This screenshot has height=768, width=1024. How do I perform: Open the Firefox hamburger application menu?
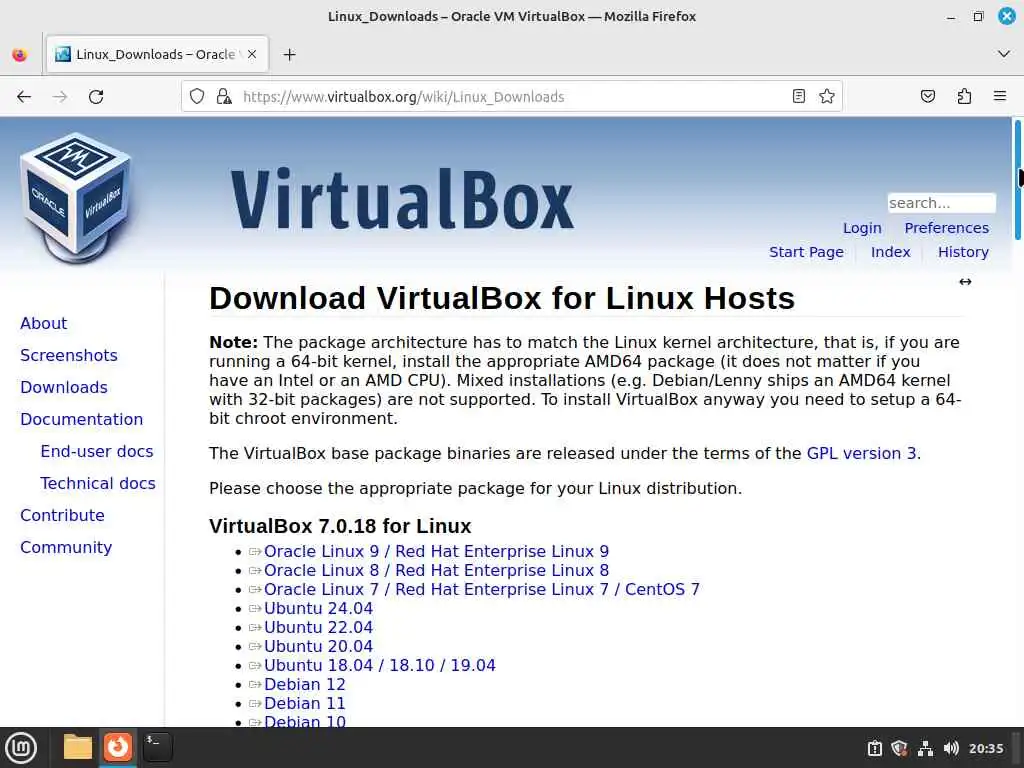click(1000, 97)
